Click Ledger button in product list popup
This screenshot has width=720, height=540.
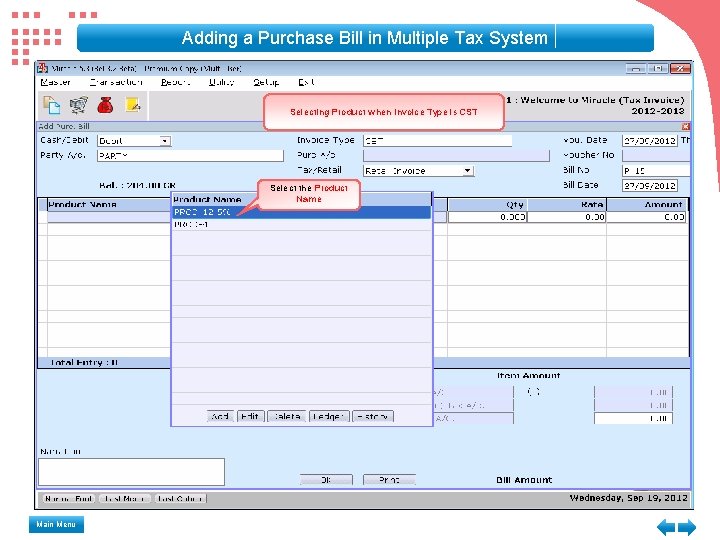click(x=329, y=416)
